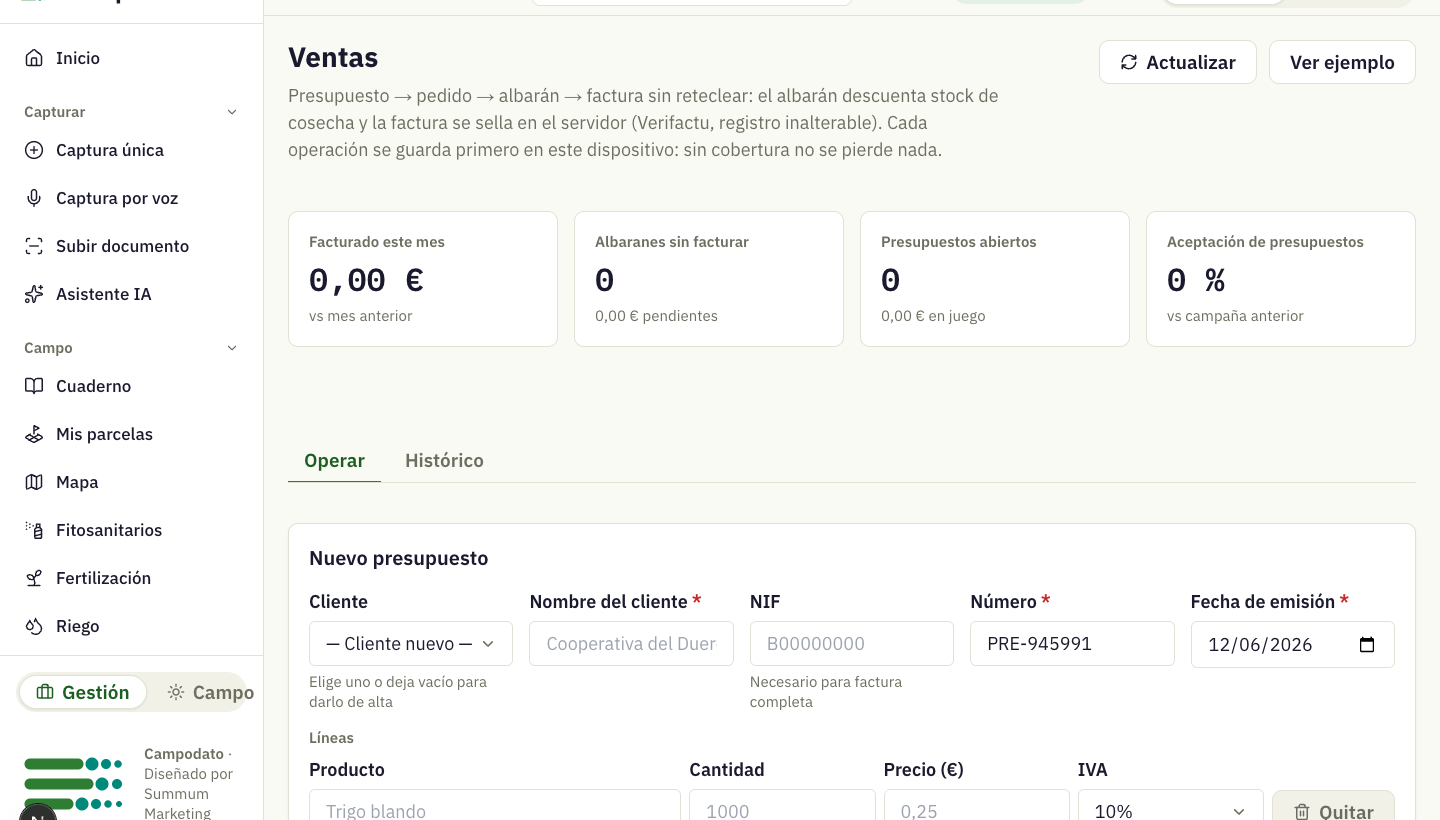Click the Nuevo presupuesto heading
This screenshot has width=1440, height=820.
coord(399,558)
